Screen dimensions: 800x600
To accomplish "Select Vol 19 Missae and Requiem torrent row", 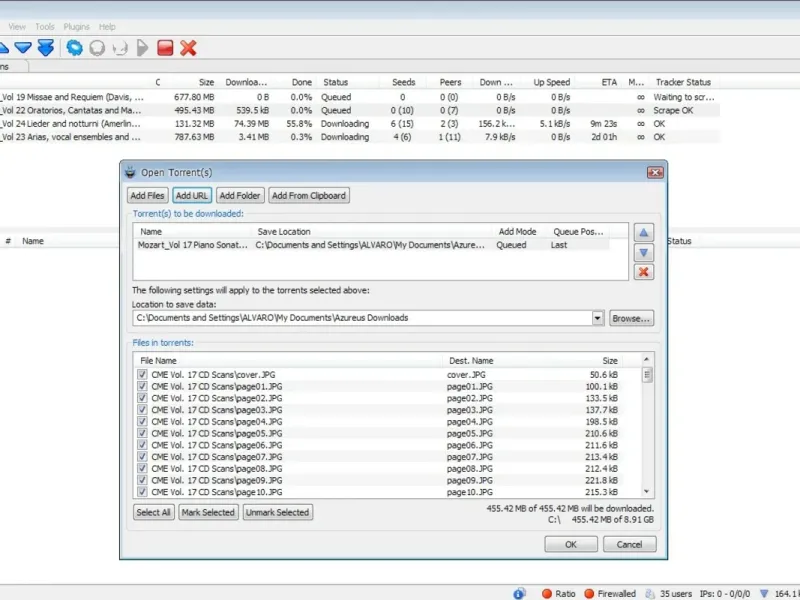I will 360,97.
